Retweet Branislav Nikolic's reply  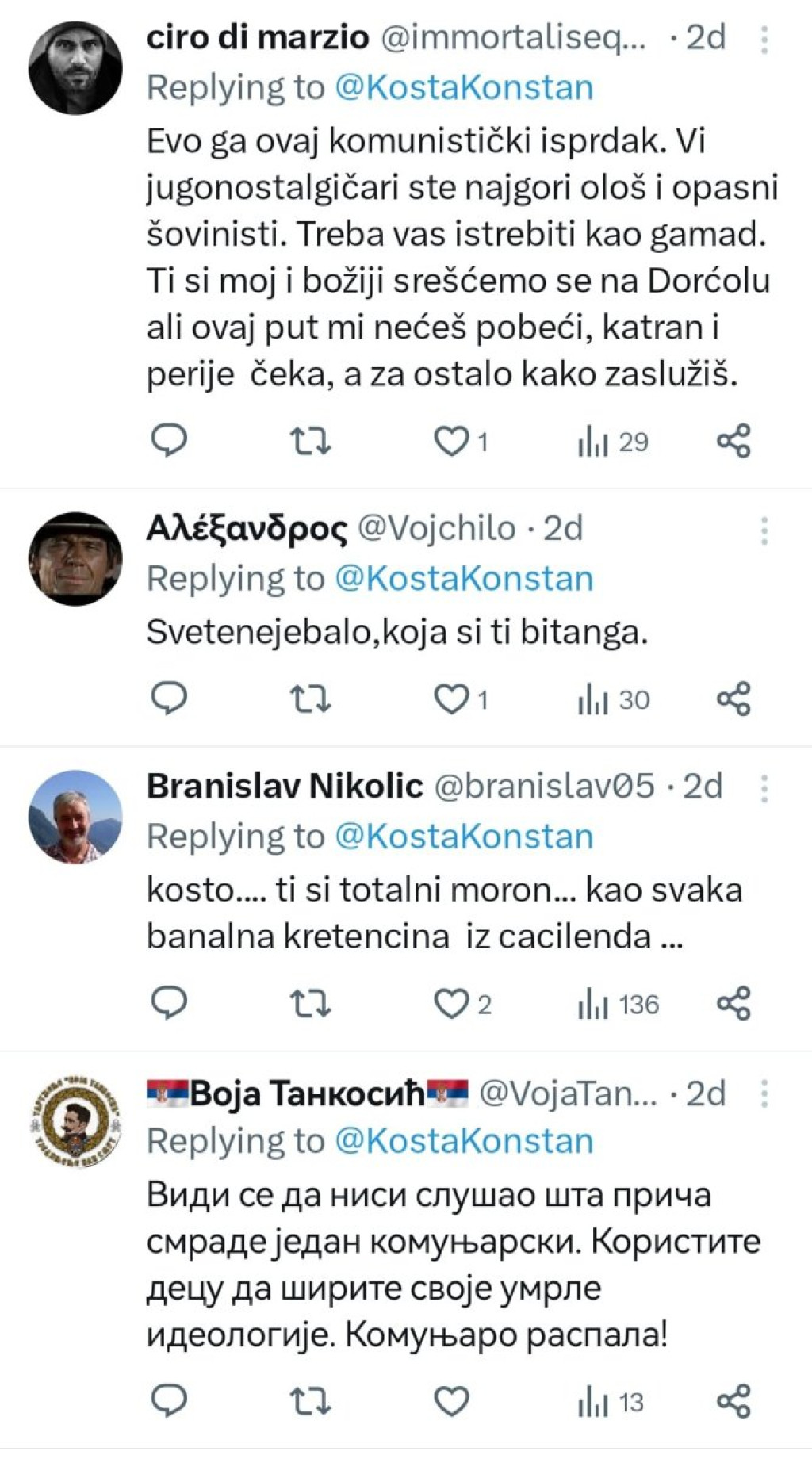310,1004
